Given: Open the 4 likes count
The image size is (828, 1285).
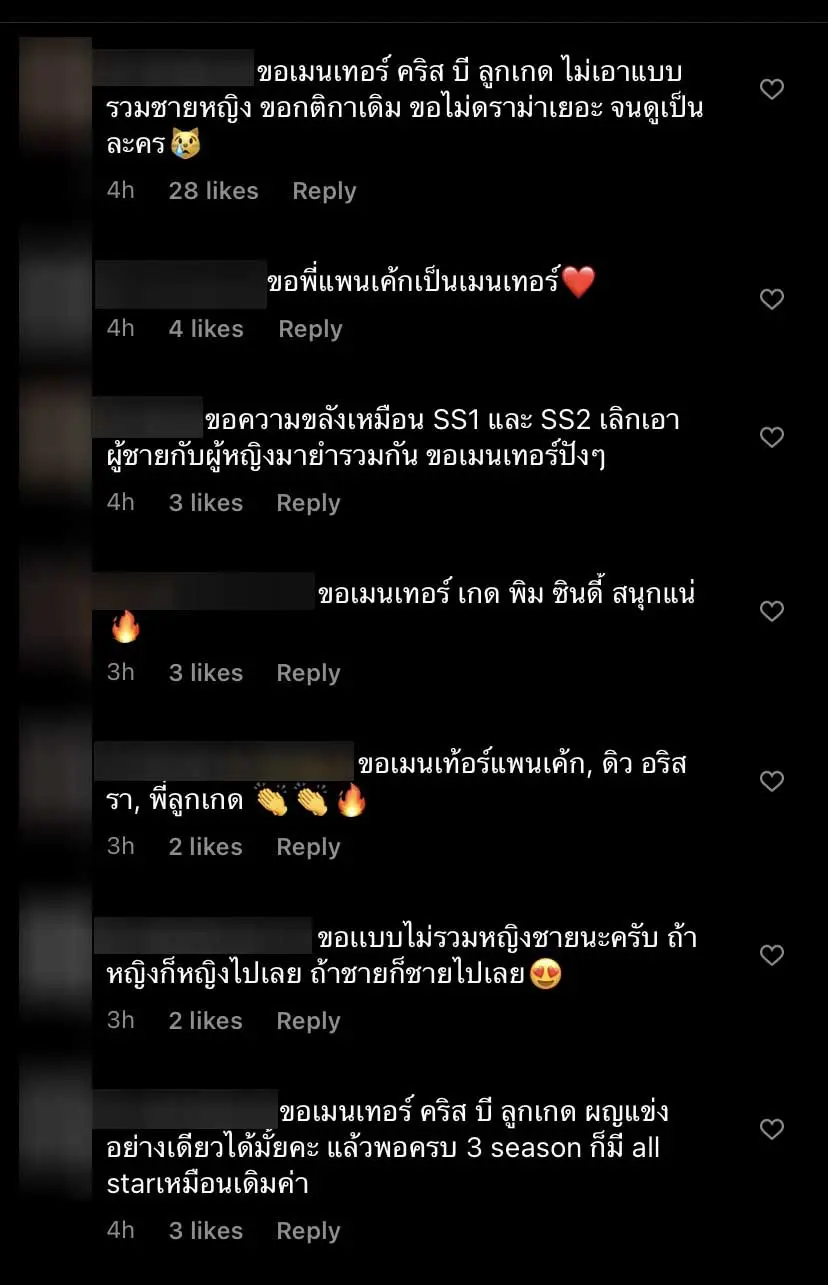Looking at the screenshot, I should [206, 329].
